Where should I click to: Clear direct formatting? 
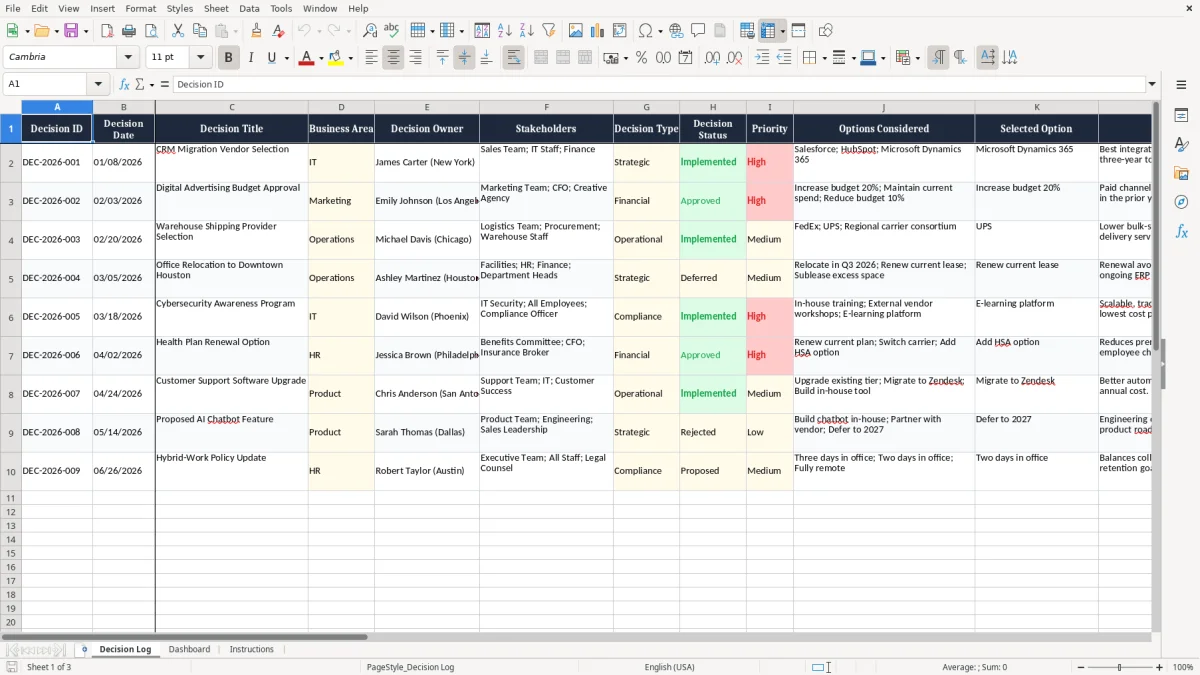coord(277,31)
